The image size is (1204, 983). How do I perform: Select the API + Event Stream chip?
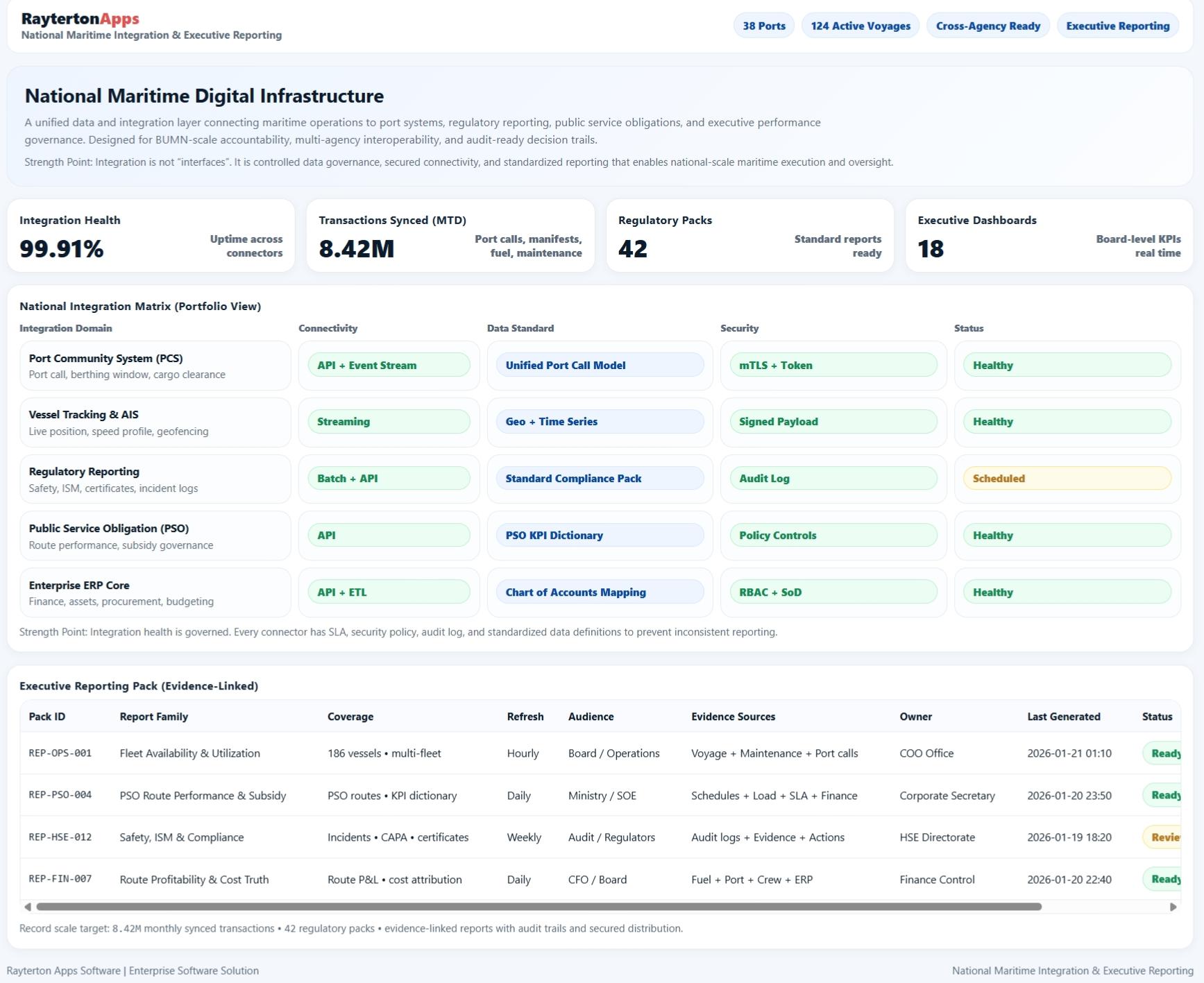(389, 366)
